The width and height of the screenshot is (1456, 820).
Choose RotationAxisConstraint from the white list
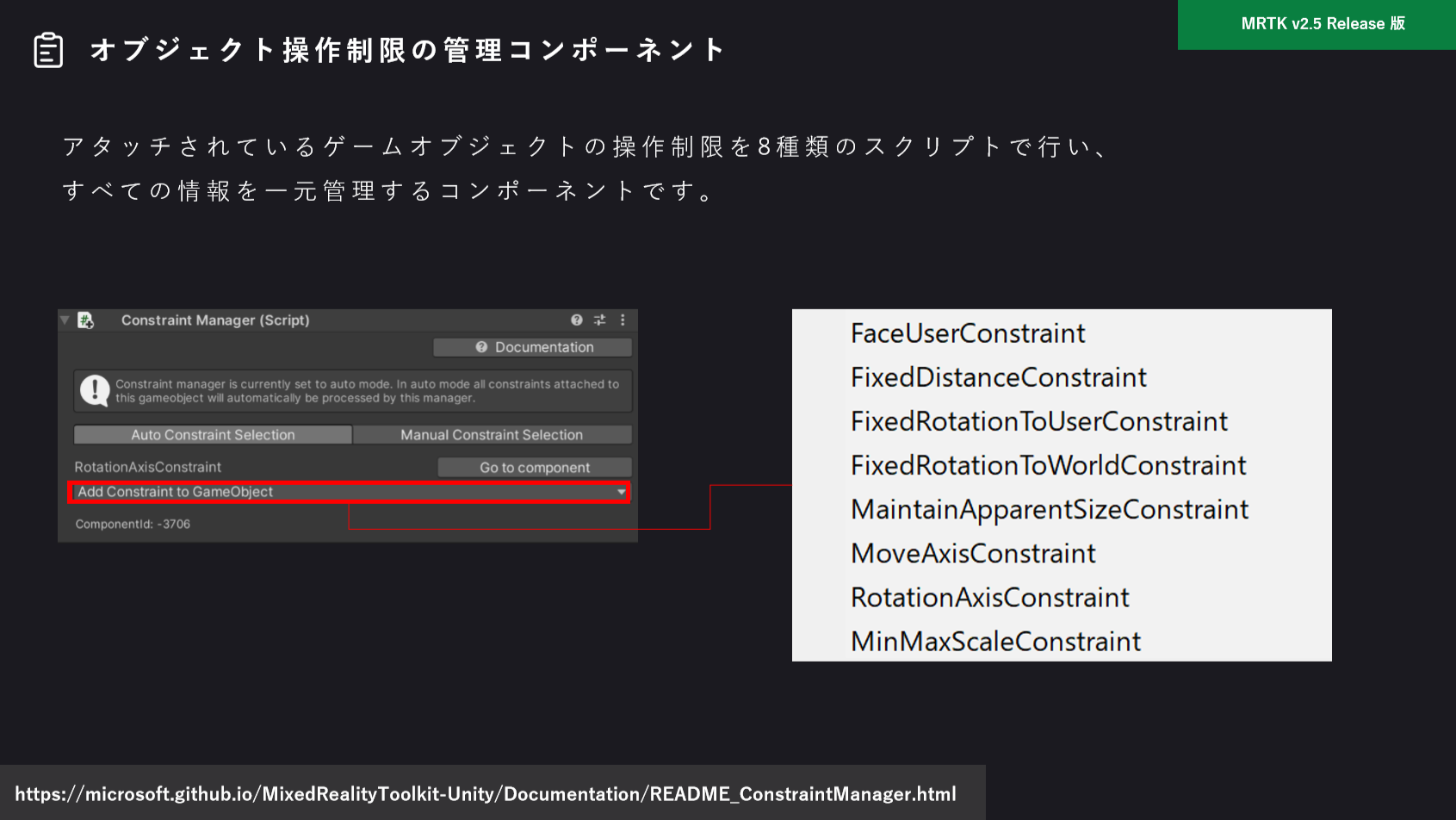click(990, 597)
